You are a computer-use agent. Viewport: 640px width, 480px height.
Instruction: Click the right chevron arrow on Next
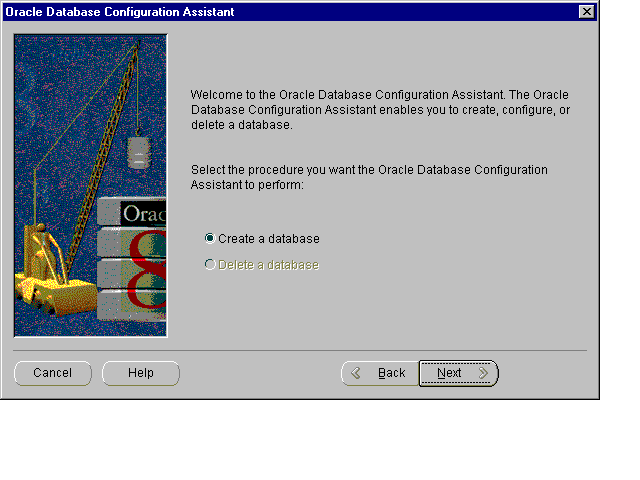click(483, 373)
